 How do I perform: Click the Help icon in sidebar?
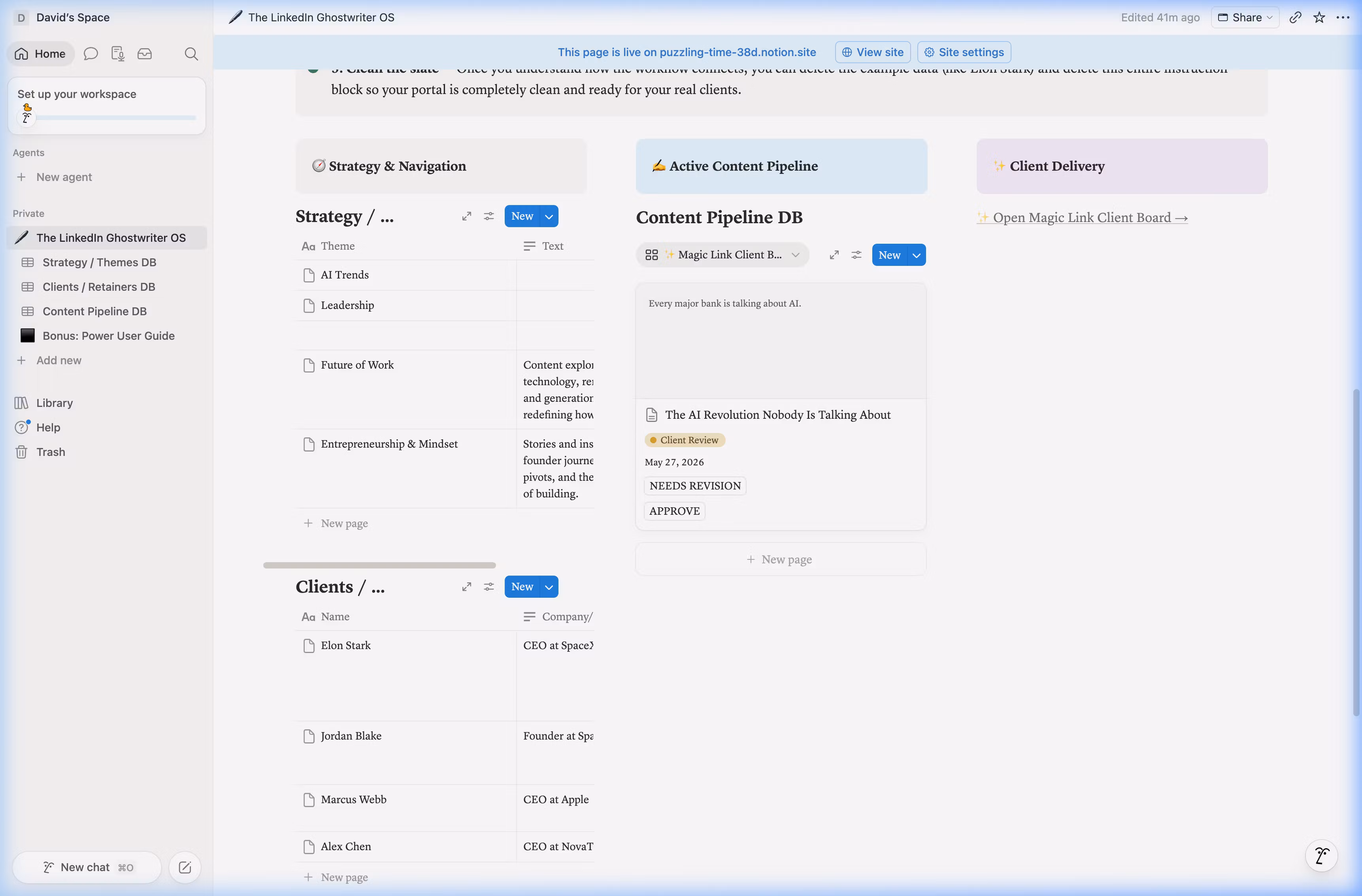[x=21, y=428]
